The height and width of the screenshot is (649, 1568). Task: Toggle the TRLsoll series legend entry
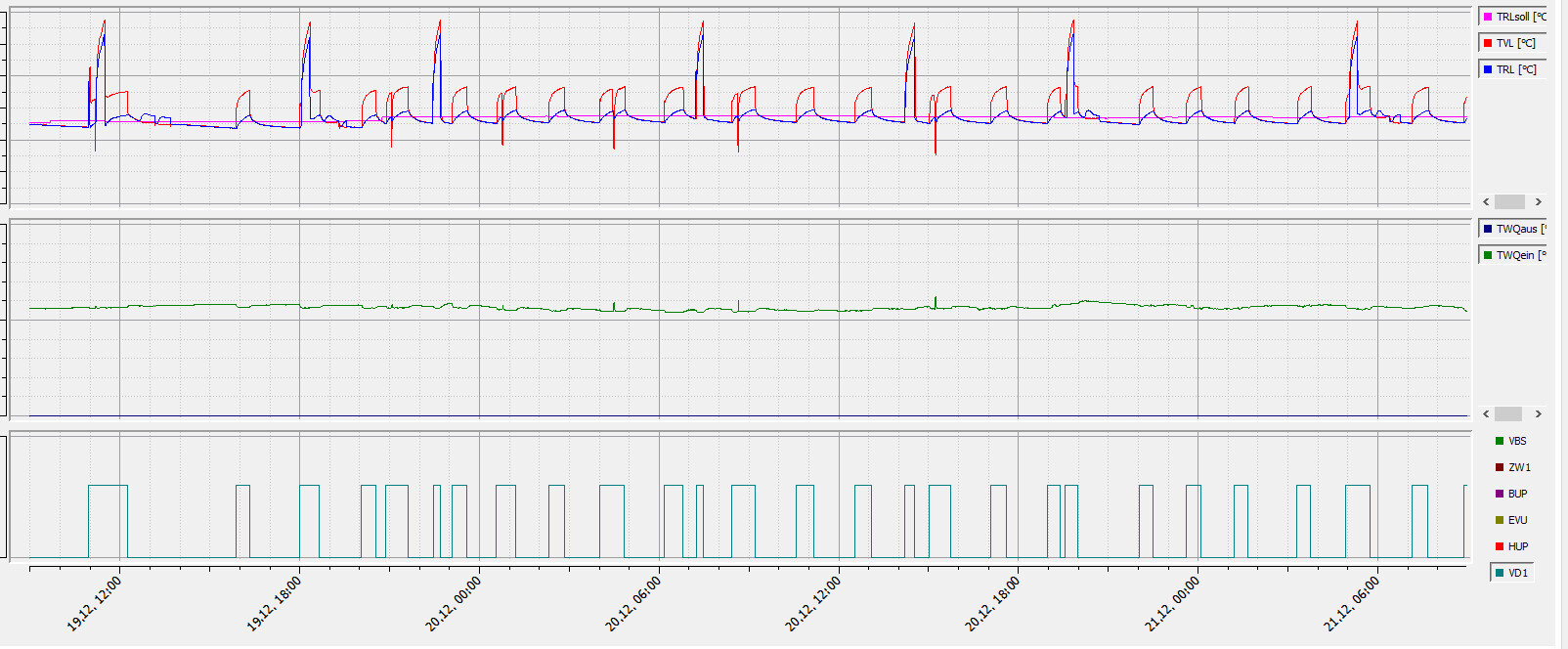[x=1512, y=17]
